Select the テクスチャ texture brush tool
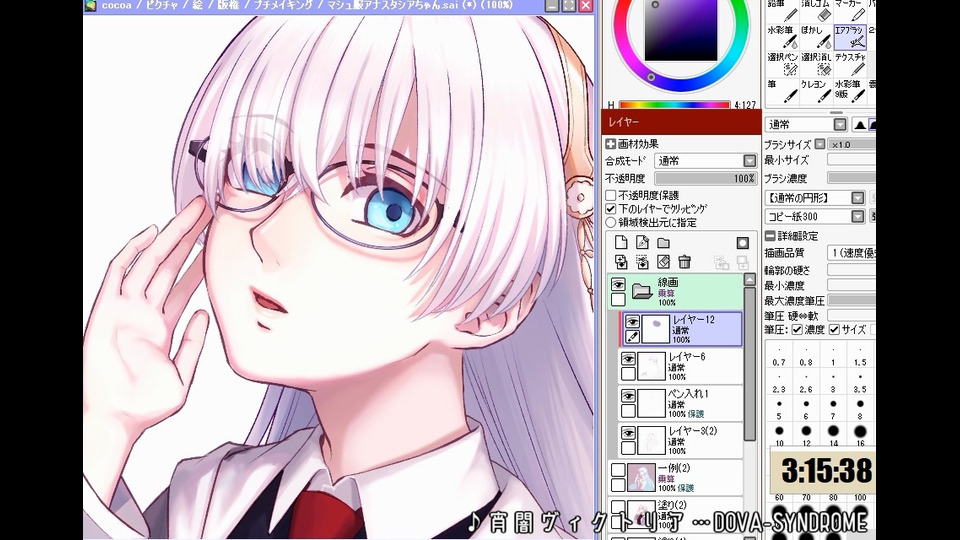 coord(850,64)
